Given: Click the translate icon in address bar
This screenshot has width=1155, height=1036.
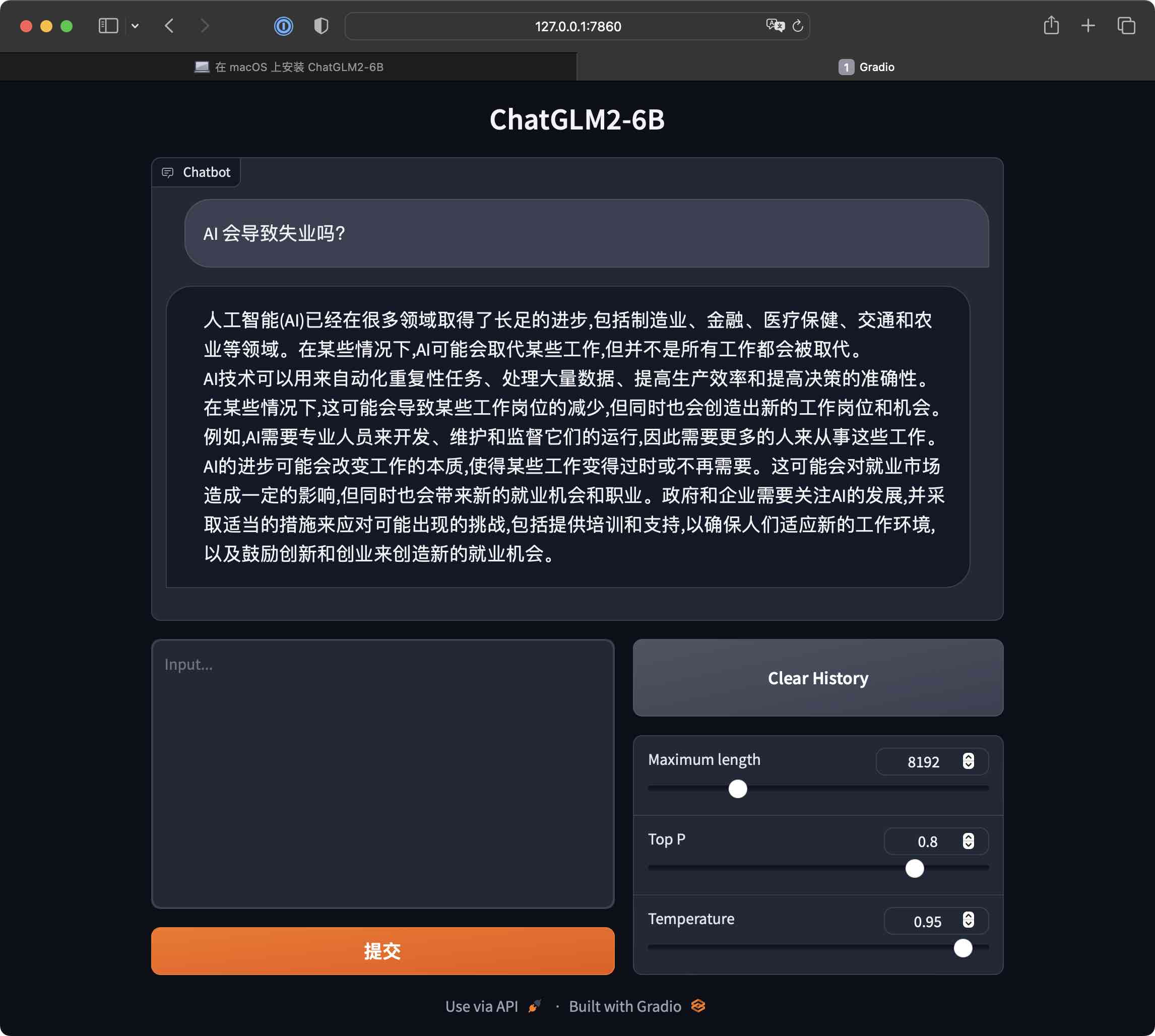Looking at the screenshot, I should tap(775, 26).
